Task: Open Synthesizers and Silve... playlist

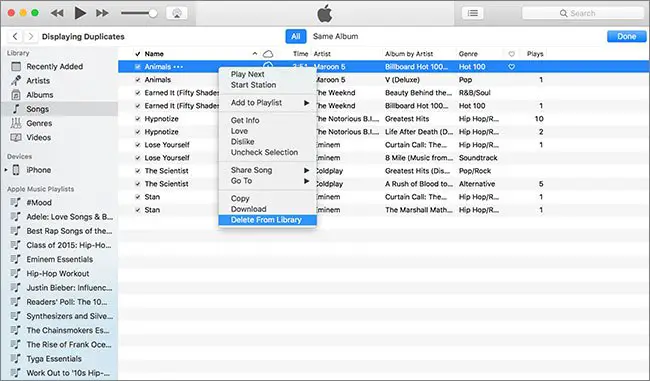Action: coord(69,316)
